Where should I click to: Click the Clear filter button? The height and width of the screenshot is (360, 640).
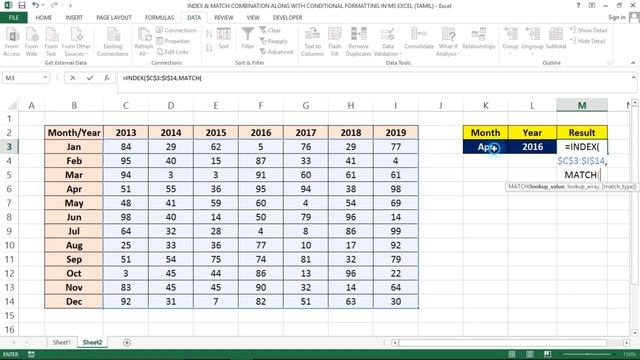(270, 30)
